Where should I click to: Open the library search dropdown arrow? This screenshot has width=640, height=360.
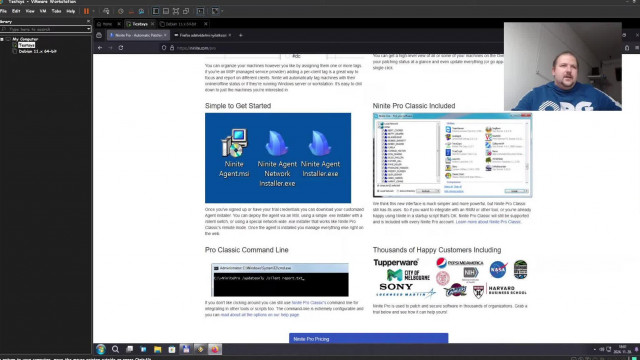click(89, 29)
